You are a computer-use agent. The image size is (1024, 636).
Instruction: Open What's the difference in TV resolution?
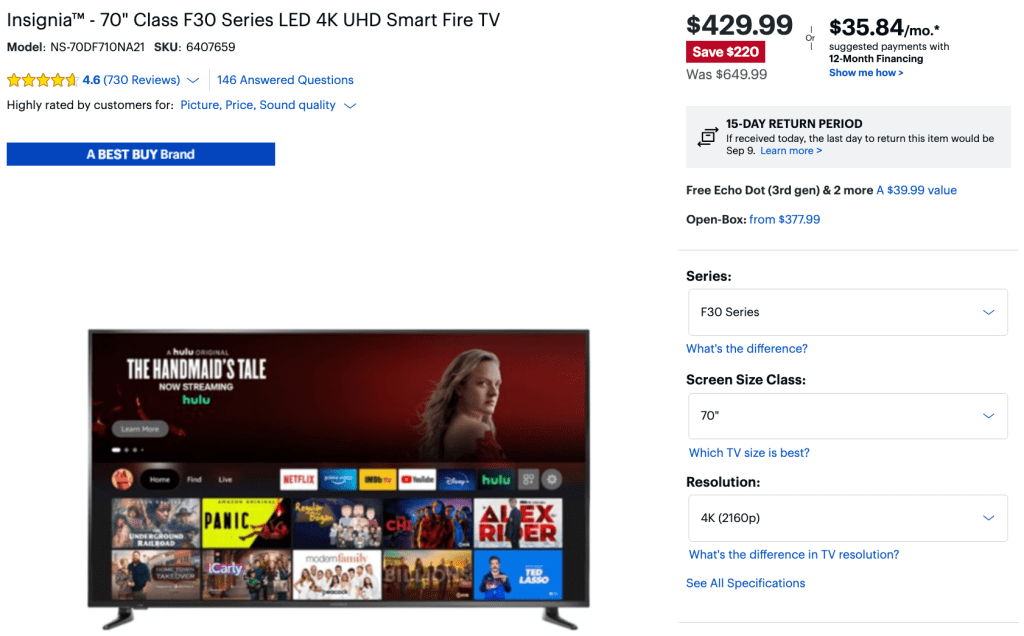pos(793,554)
